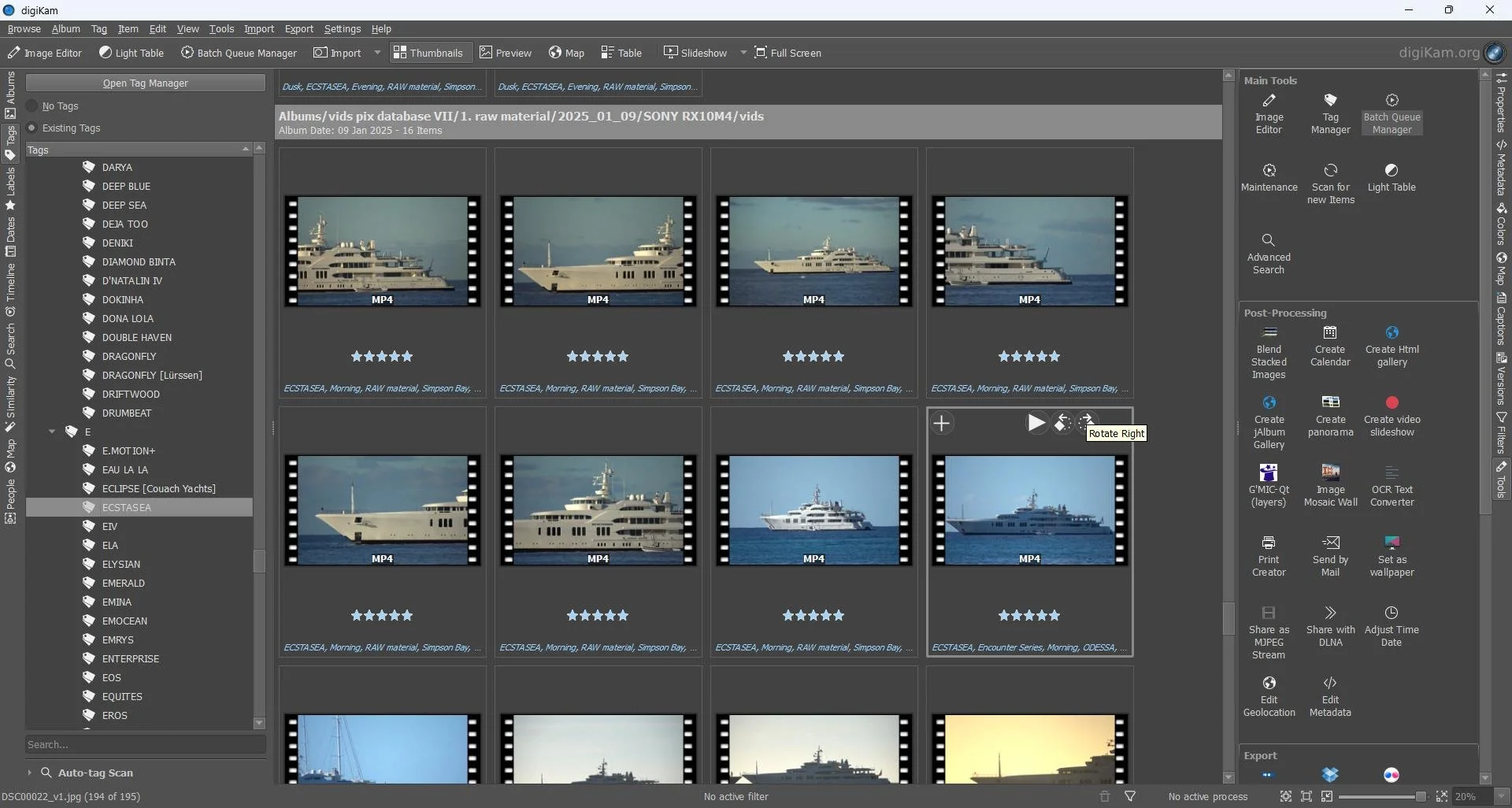This screenshot has width=1512, height=808.
Task: Collapse the E tag group
Action: click(x=52, y=432)
